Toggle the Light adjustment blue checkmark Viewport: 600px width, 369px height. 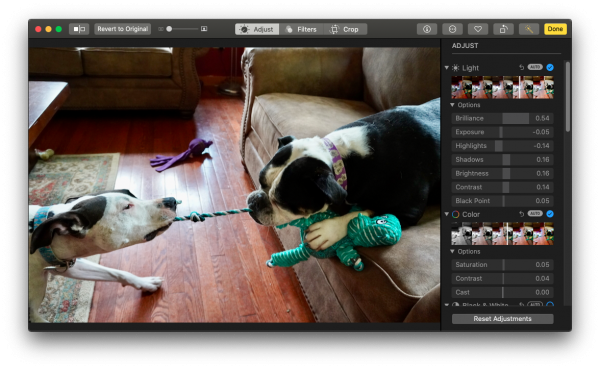[x=550, y=67]
